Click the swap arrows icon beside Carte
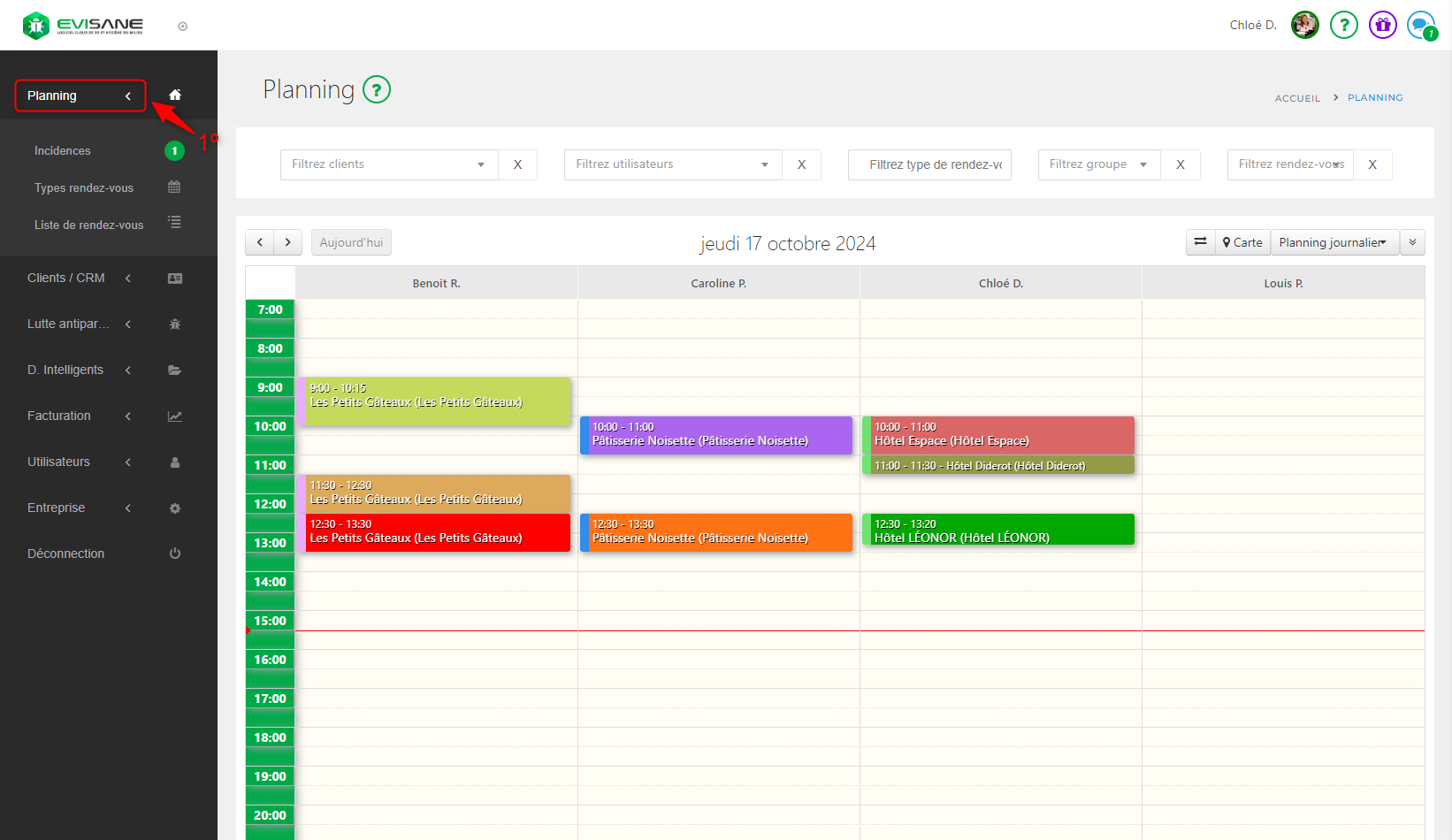 1200,242
